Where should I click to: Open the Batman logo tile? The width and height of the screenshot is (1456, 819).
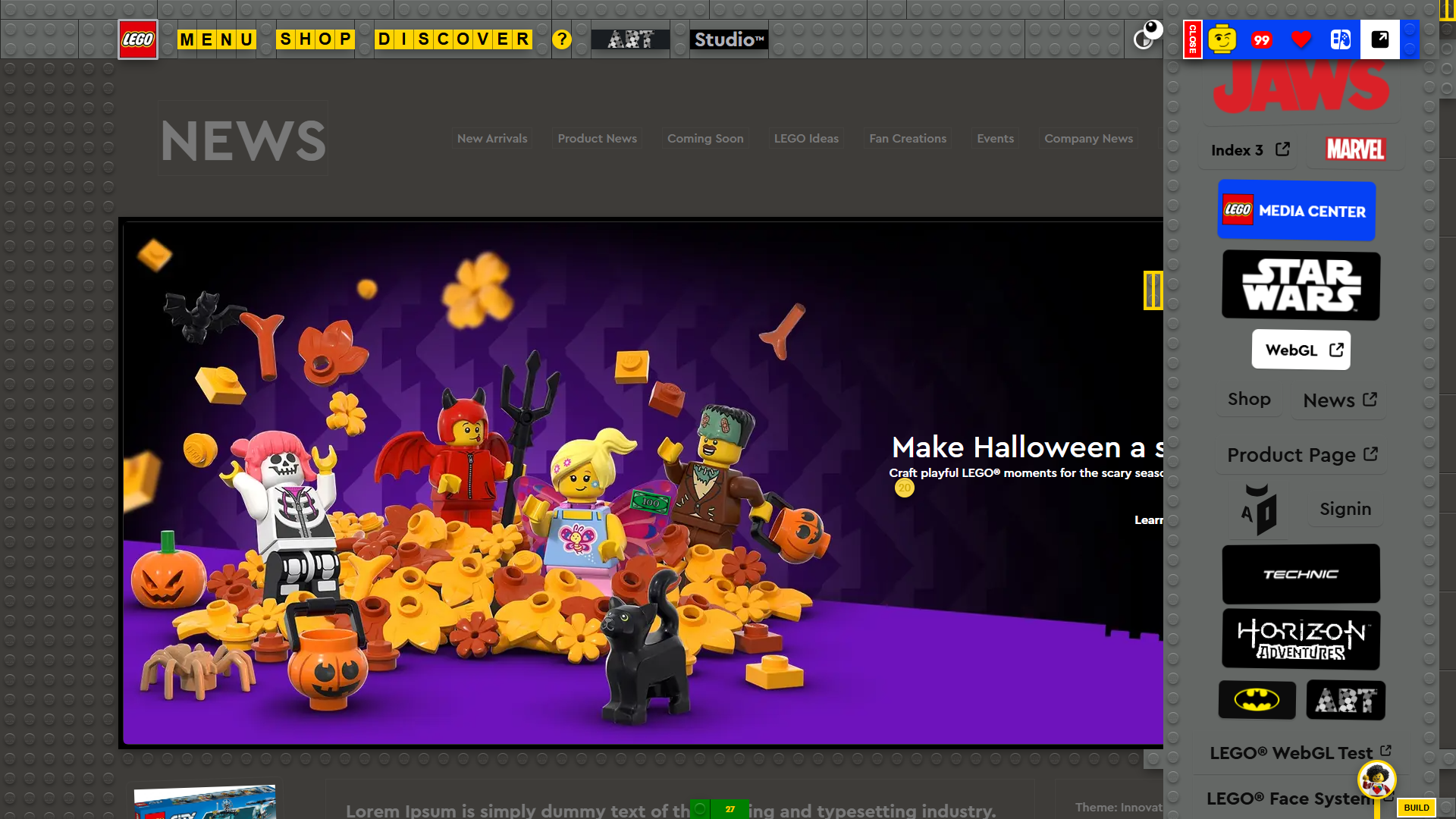1257,700
